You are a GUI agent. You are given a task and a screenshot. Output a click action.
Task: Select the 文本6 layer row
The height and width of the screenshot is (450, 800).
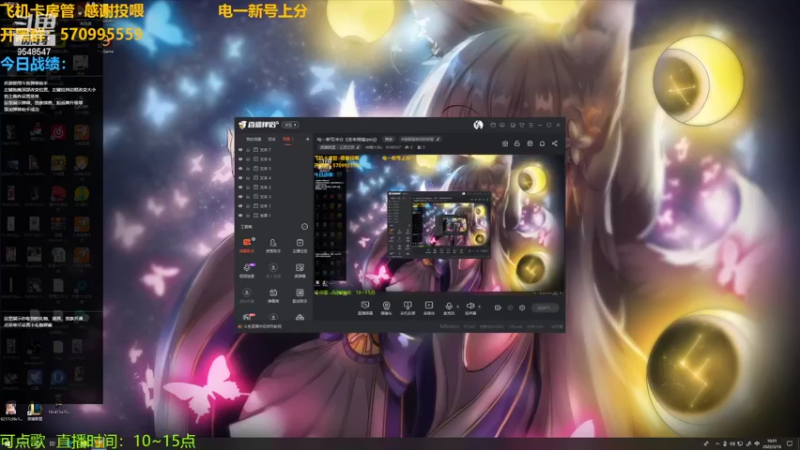tap(274, 159)
